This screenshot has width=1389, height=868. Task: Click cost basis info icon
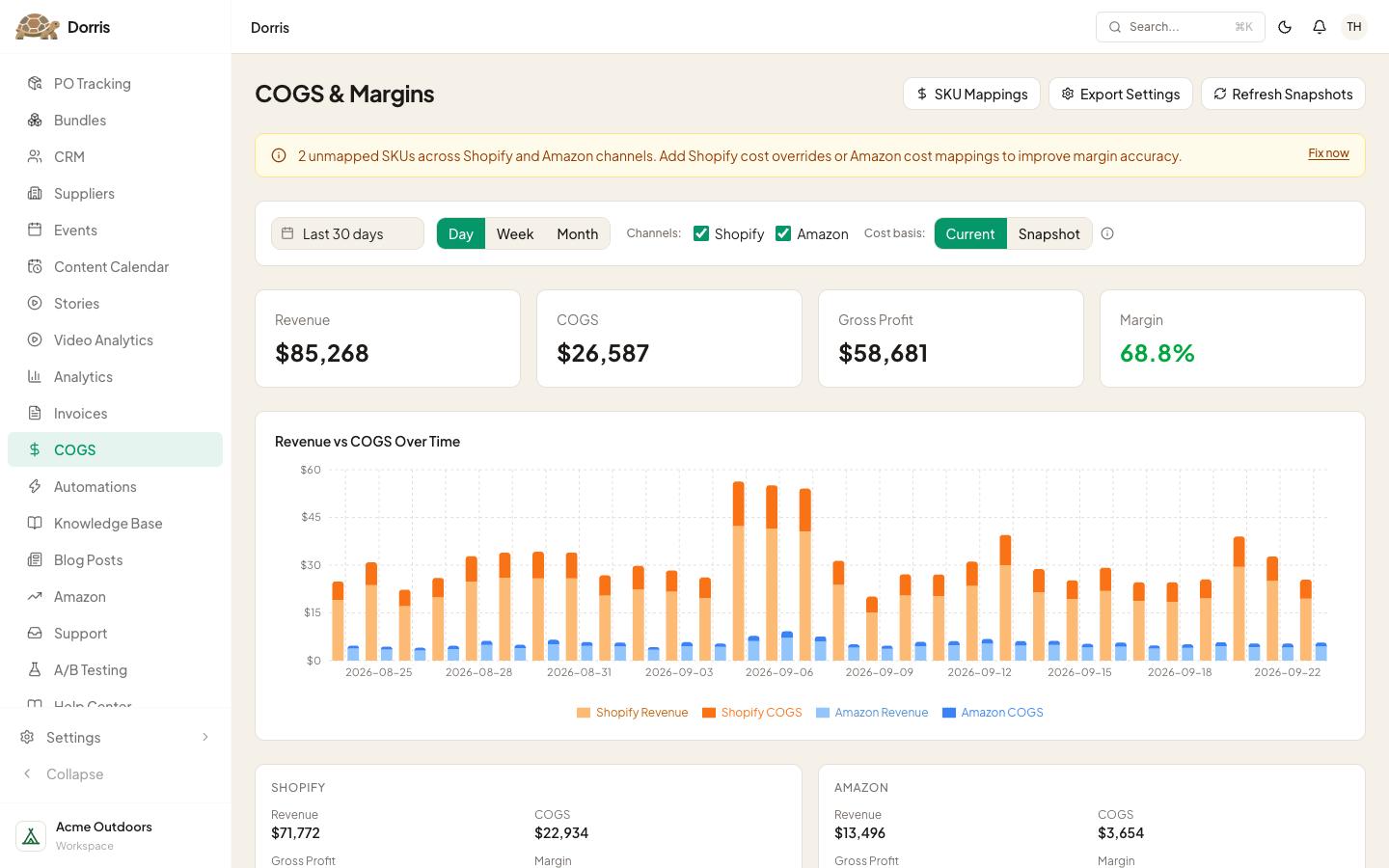(1107, 233)
